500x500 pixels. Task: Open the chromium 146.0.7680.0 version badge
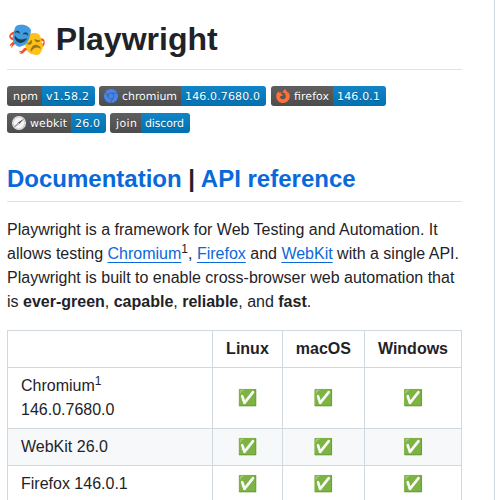(183, 96)
